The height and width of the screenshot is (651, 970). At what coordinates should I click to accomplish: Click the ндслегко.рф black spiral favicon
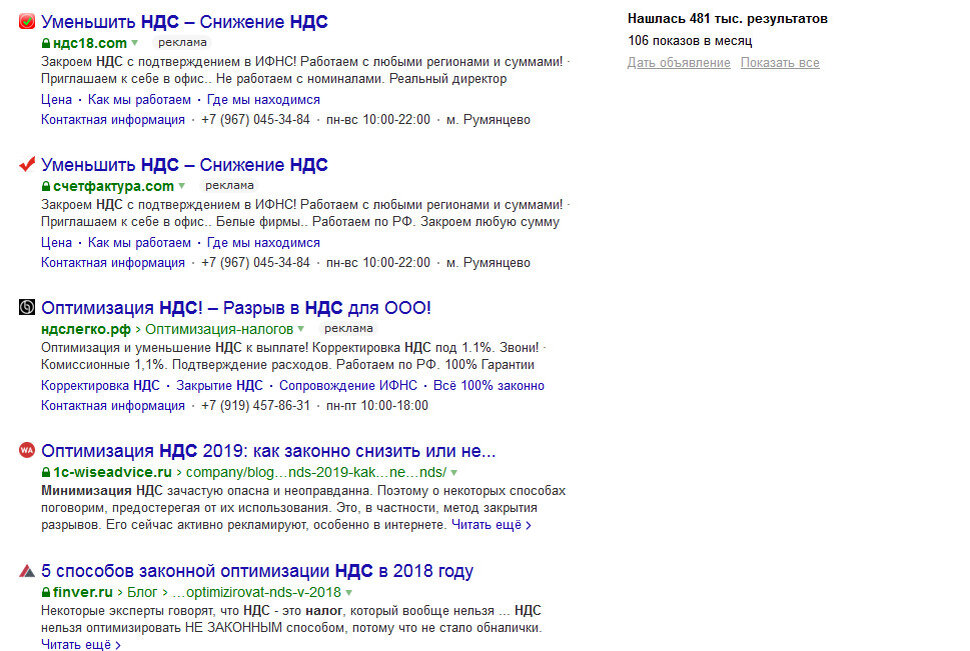(x=27, y=307)
